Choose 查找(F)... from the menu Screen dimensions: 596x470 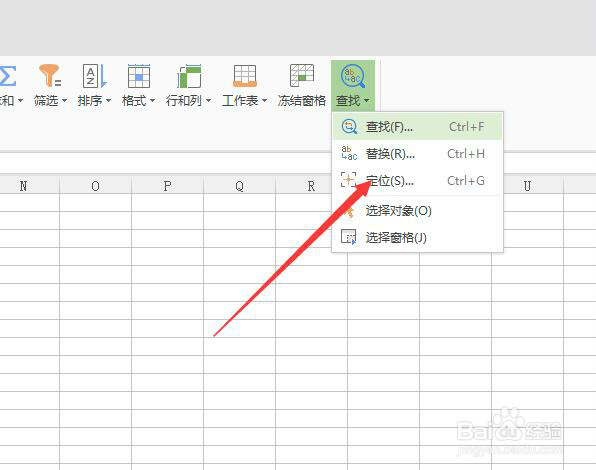coord(417,127)
